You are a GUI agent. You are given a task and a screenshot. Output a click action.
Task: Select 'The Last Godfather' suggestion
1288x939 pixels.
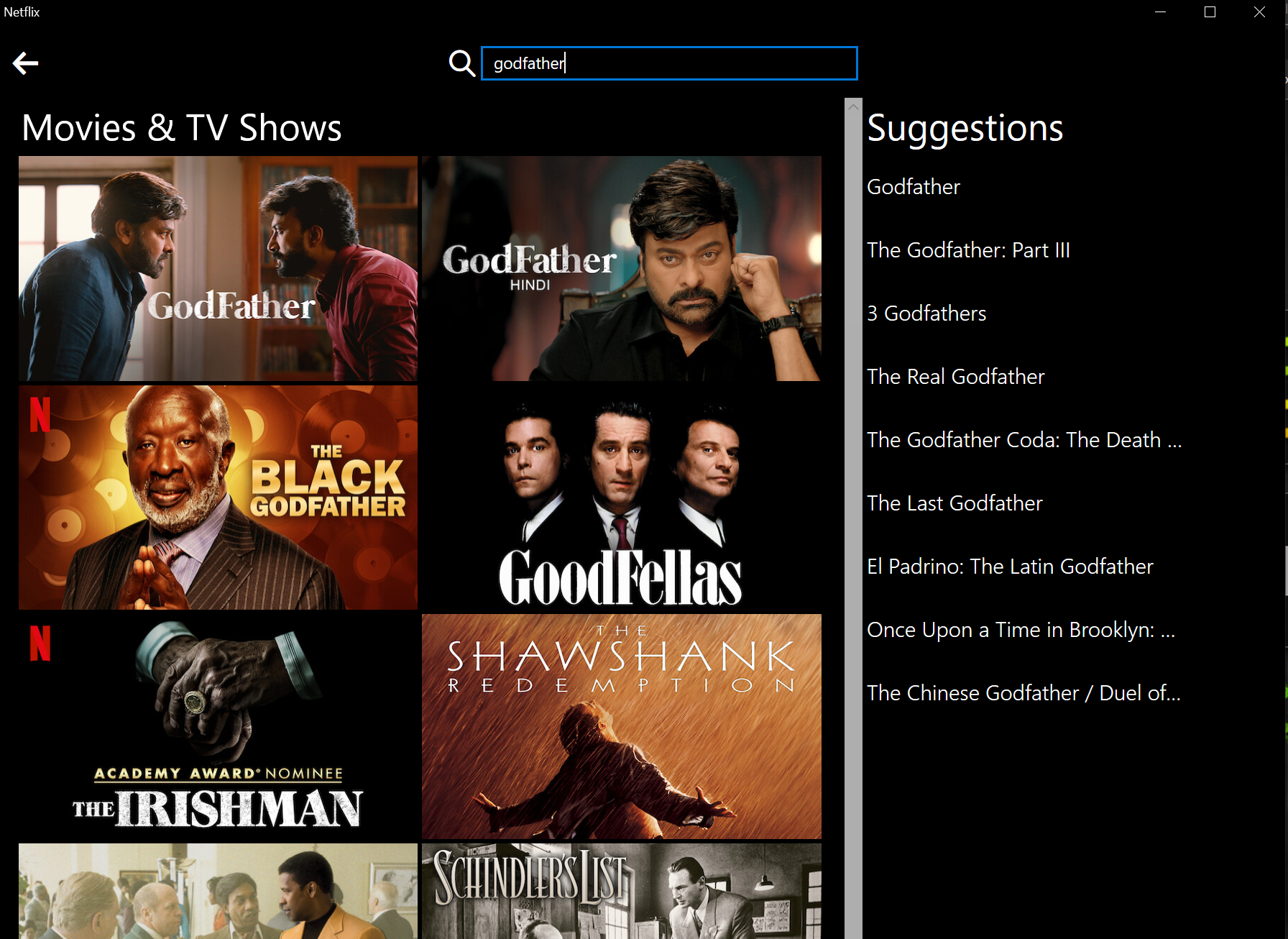point(954,503)
